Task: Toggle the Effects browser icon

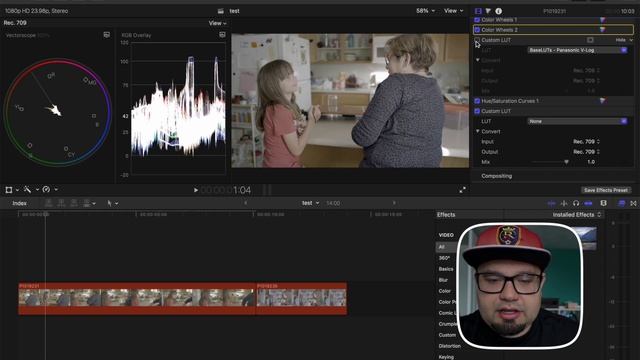Action: point(621,203)
